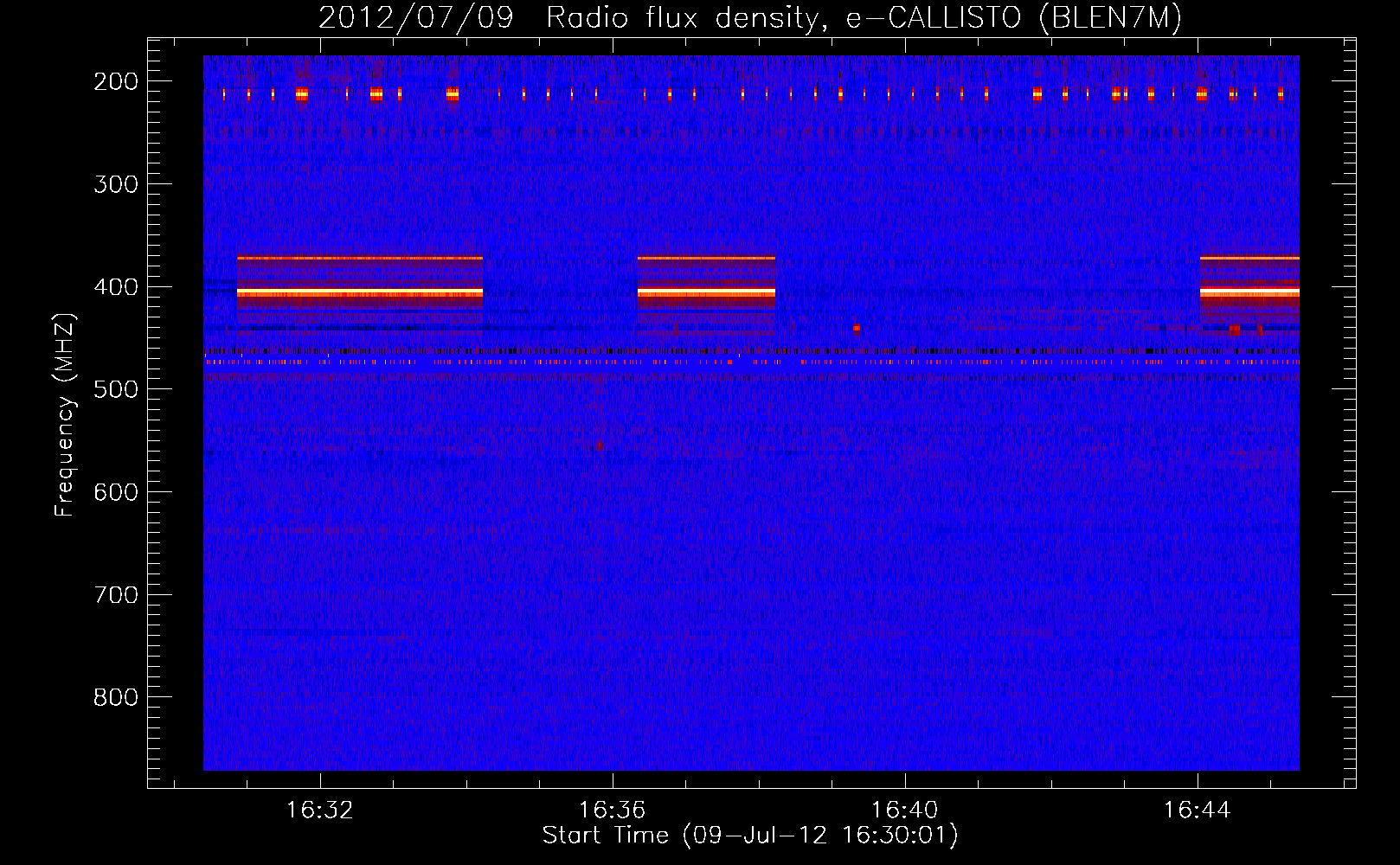
Task: Click the 700 frequency tick label
Action: coord(115,595)
